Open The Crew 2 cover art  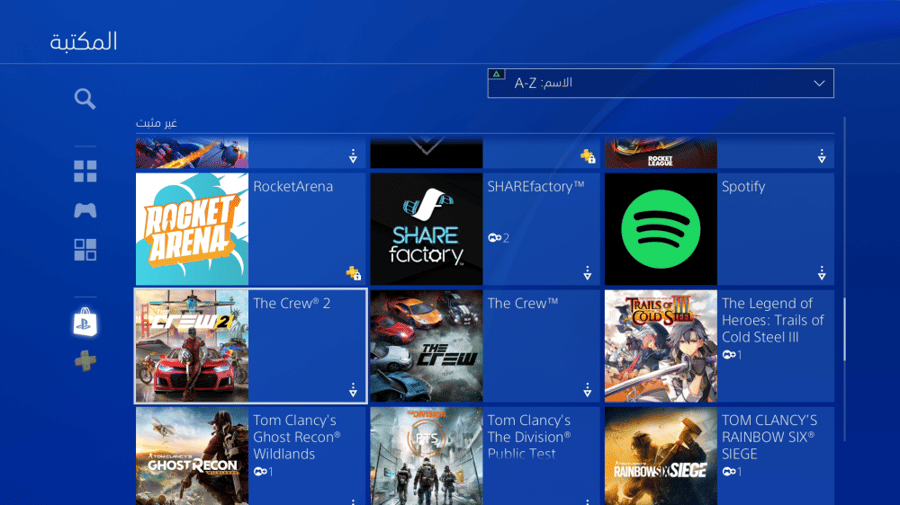point(192,346)
